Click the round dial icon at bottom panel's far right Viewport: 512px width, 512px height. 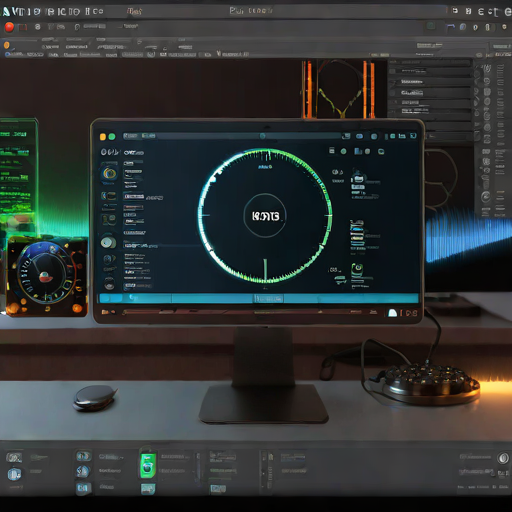pos(503,458)
